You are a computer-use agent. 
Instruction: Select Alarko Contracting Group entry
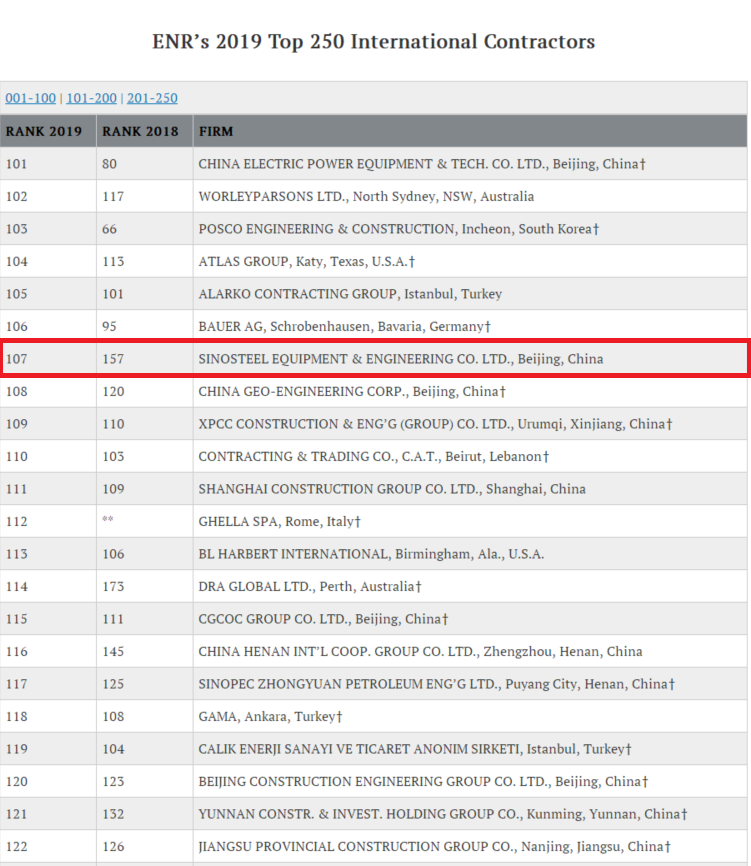tap(350, 294)
